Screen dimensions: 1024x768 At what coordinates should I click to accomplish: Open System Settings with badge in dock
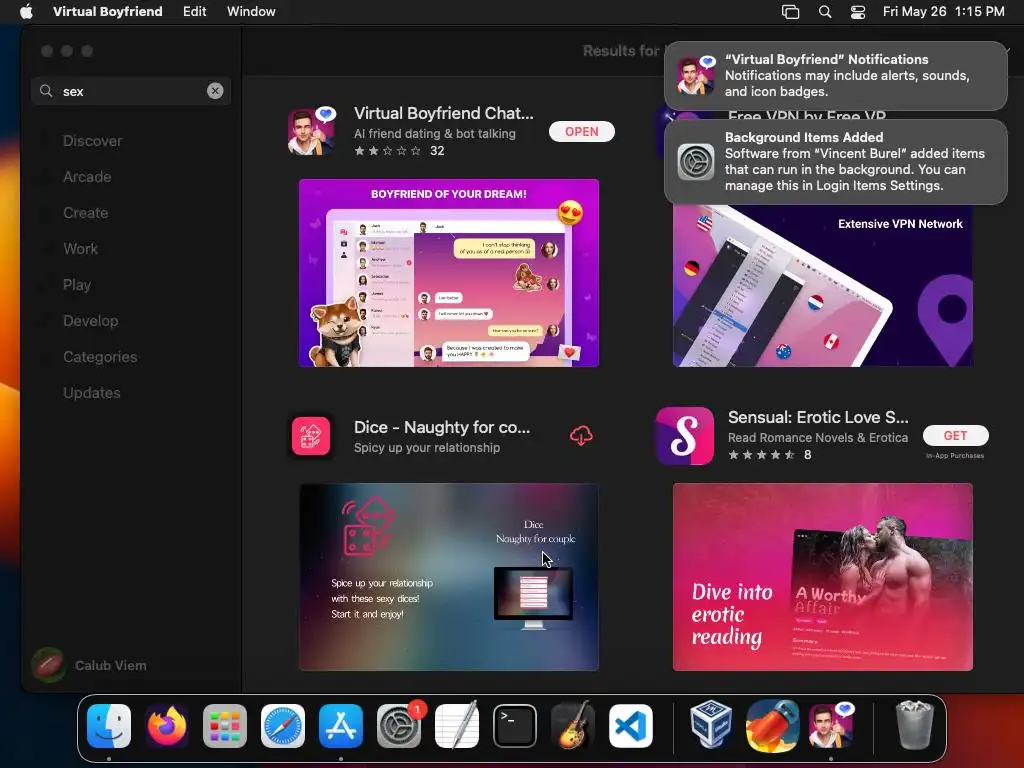point(399,726)
